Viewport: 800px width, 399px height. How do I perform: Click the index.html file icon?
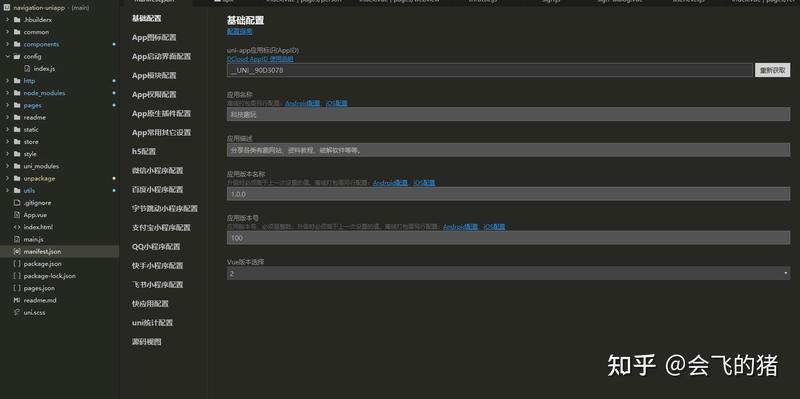point(17,227)
